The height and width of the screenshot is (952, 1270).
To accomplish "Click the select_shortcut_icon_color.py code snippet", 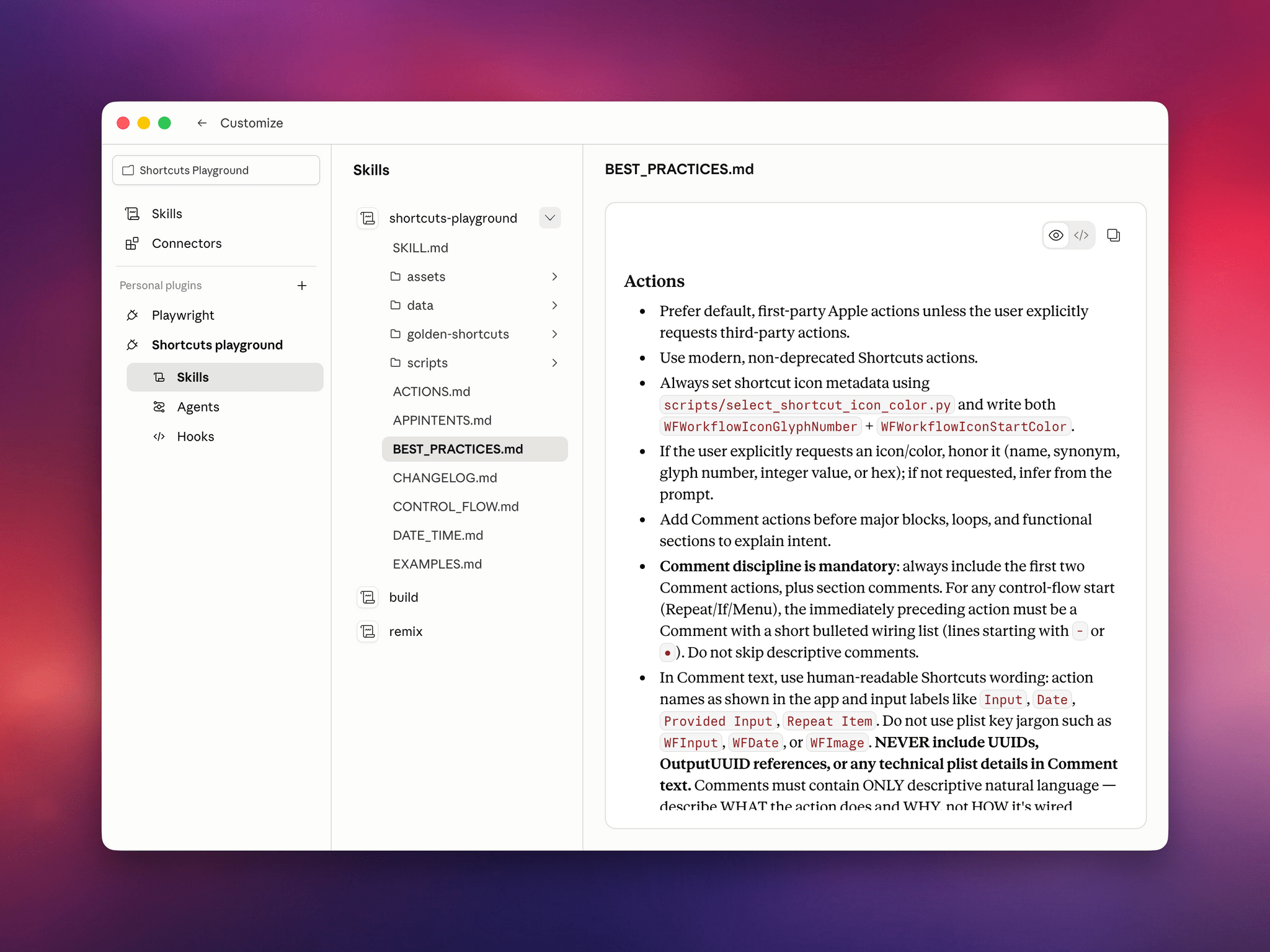I will click(807, 405).
